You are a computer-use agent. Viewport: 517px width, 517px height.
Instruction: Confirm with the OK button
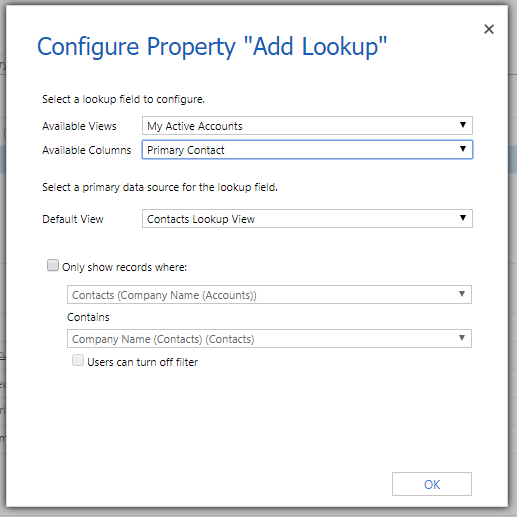[432, 484]
